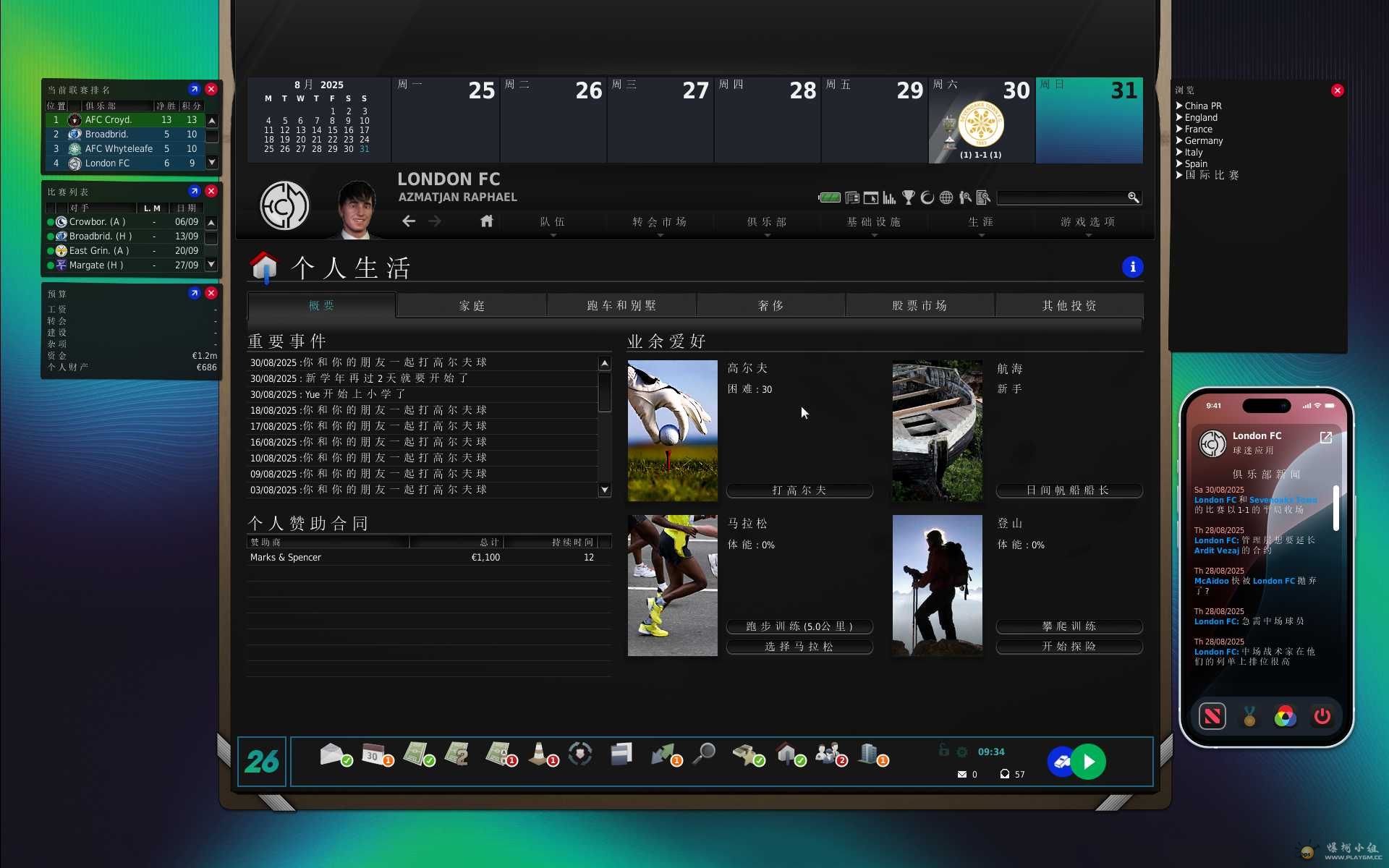Click the 开始探险 button
1389x868 pixels.
click(1069, 647)
